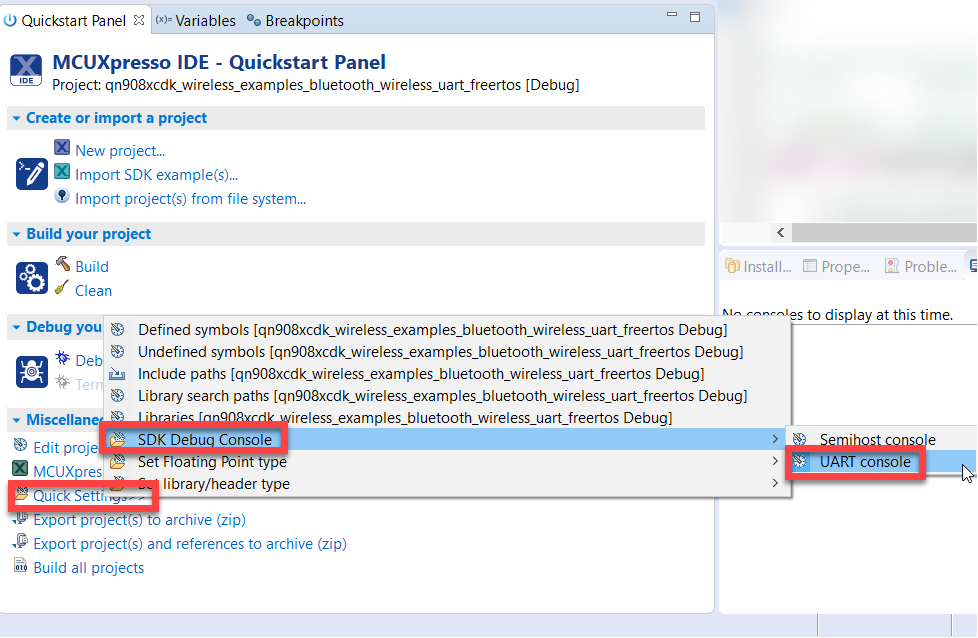This screenshot has height=638, width=978.
Task: Choose Library search paths from the menu
Action: point(448,395)
